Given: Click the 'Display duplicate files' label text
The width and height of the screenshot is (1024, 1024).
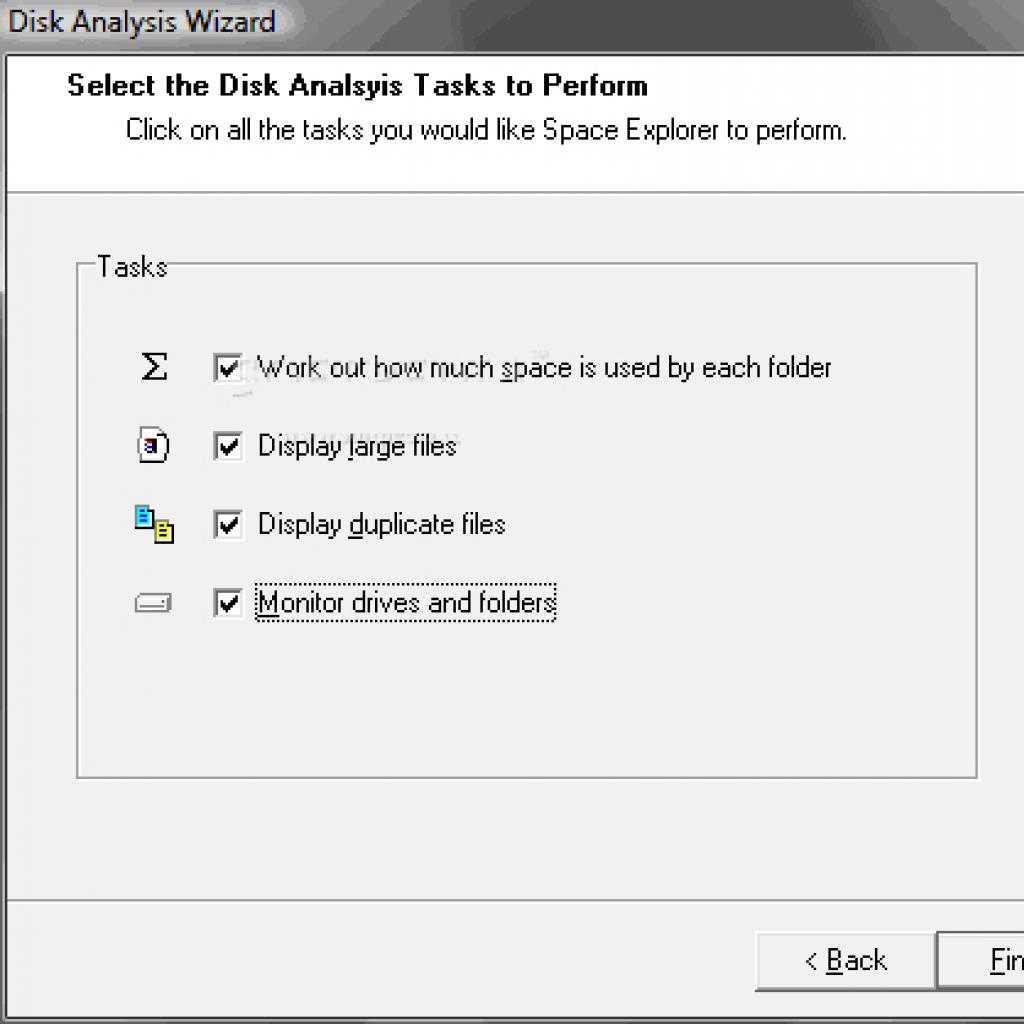Looking at the screenshot, I should pyautogui.click(x=382, y=525).
